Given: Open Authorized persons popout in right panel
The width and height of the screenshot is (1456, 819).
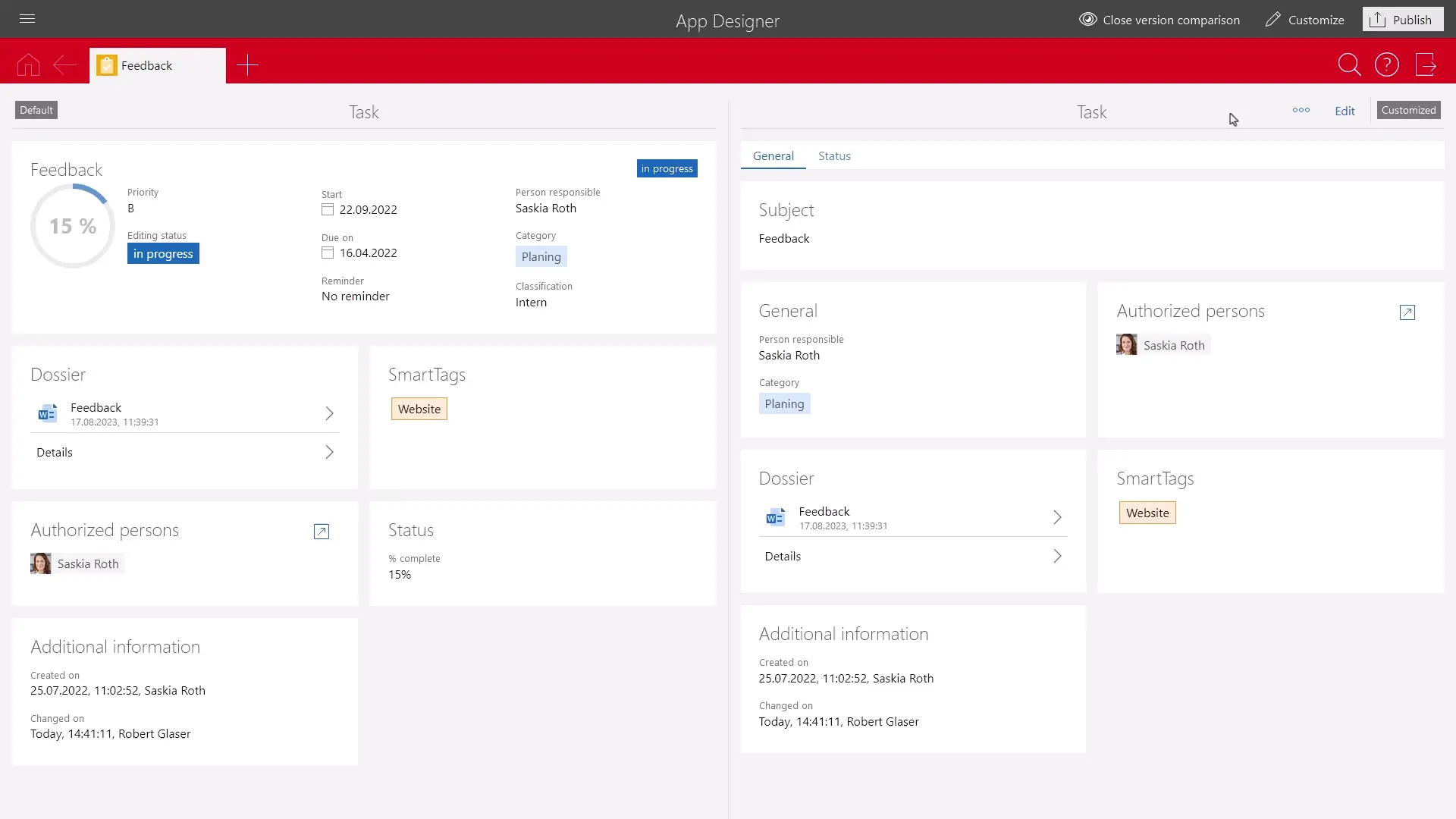Looking at the screenshot, I should point(1407,312).
